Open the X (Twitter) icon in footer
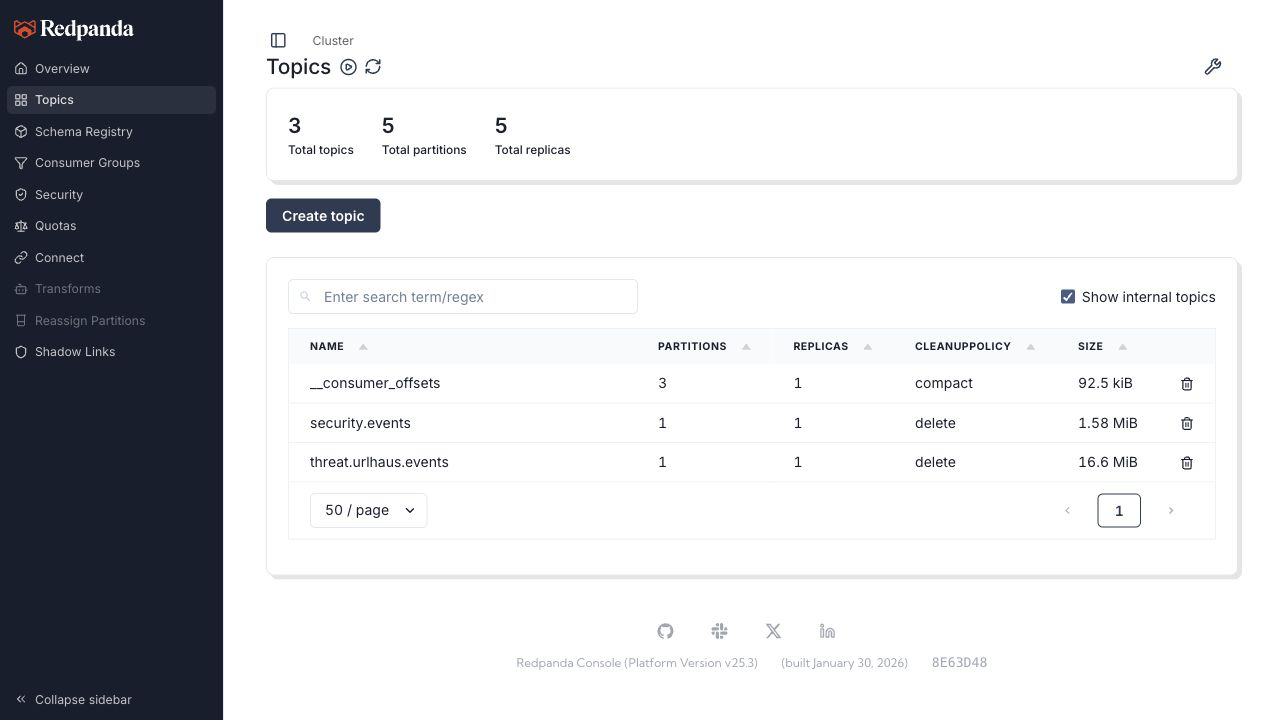The width and height of the screenshot is (1280, 720). pyautogui.click(x=773, y=631)
